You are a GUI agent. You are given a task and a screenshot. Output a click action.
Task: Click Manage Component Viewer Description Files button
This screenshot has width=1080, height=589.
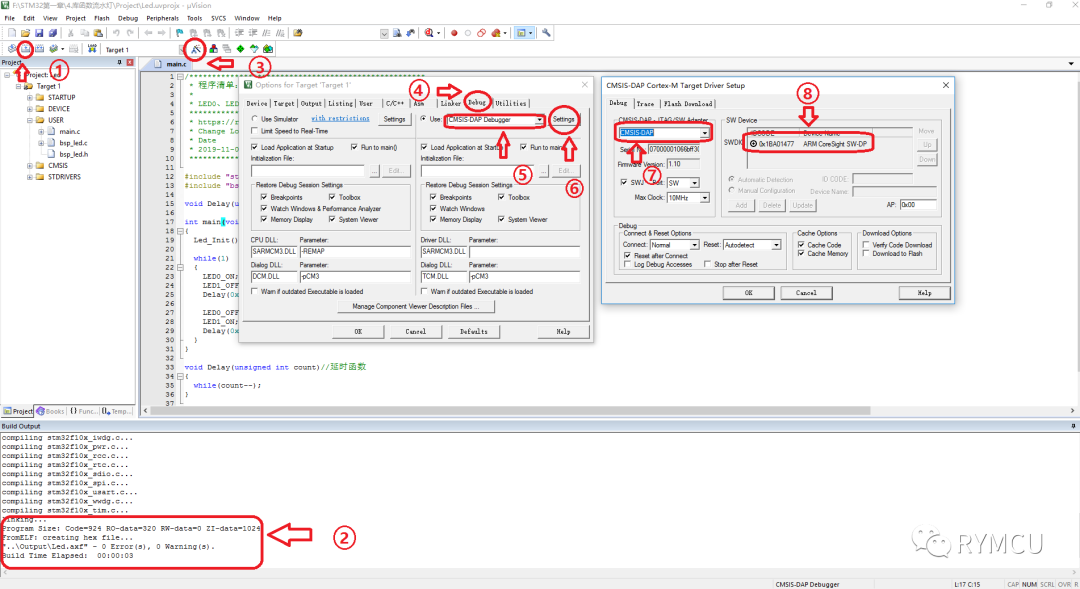(417, 307)
